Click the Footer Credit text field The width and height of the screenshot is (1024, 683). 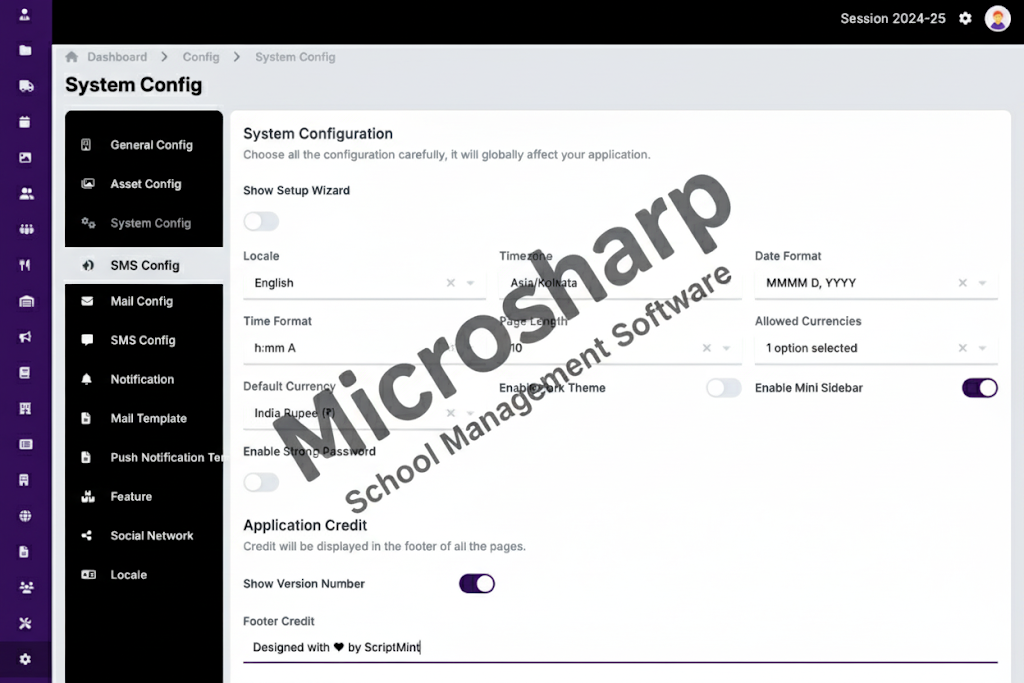(x=620, y=647)
